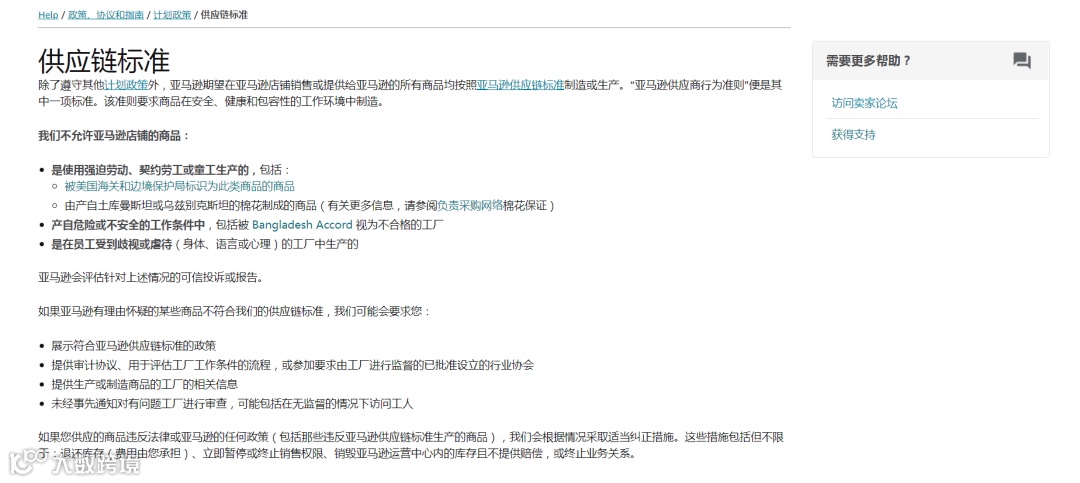Click the 负责采购网络 link
Viewport: 1080px width, 483px height.
[470, 205]
